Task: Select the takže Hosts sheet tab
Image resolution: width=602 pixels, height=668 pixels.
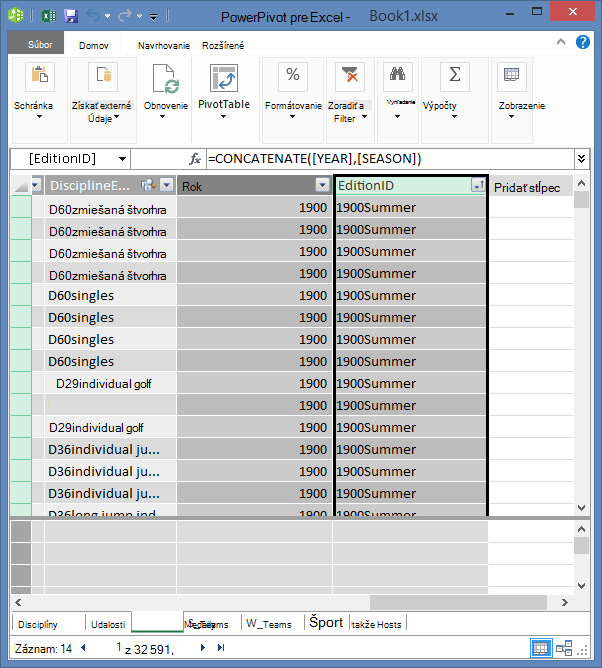Action: (377, 624)
